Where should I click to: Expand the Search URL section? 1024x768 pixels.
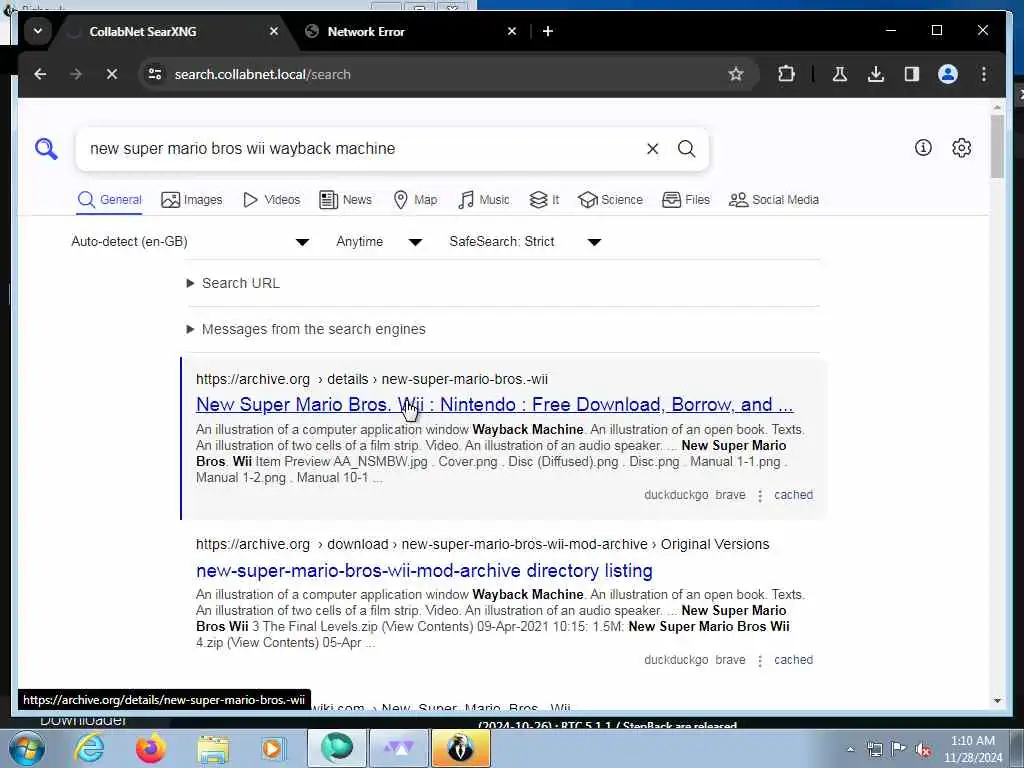233,283
